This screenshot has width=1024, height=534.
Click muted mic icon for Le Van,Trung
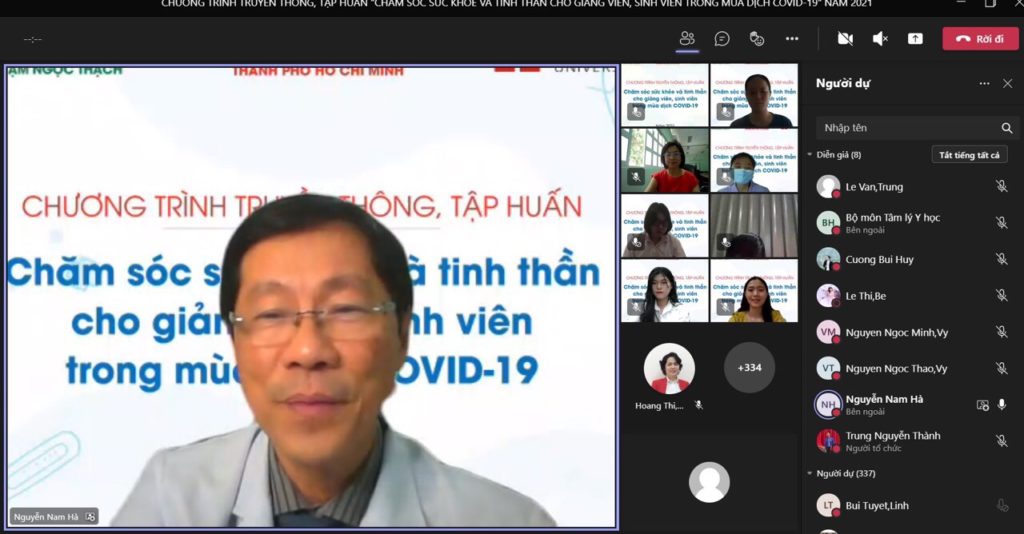[1002, 187]
